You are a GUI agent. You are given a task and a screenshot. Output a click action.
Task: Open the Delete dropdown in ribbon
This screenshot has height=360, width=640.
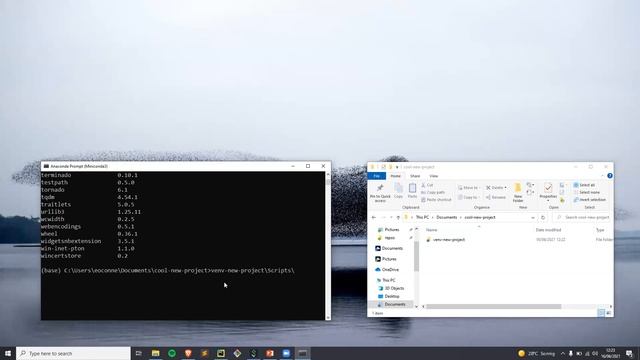496,187
